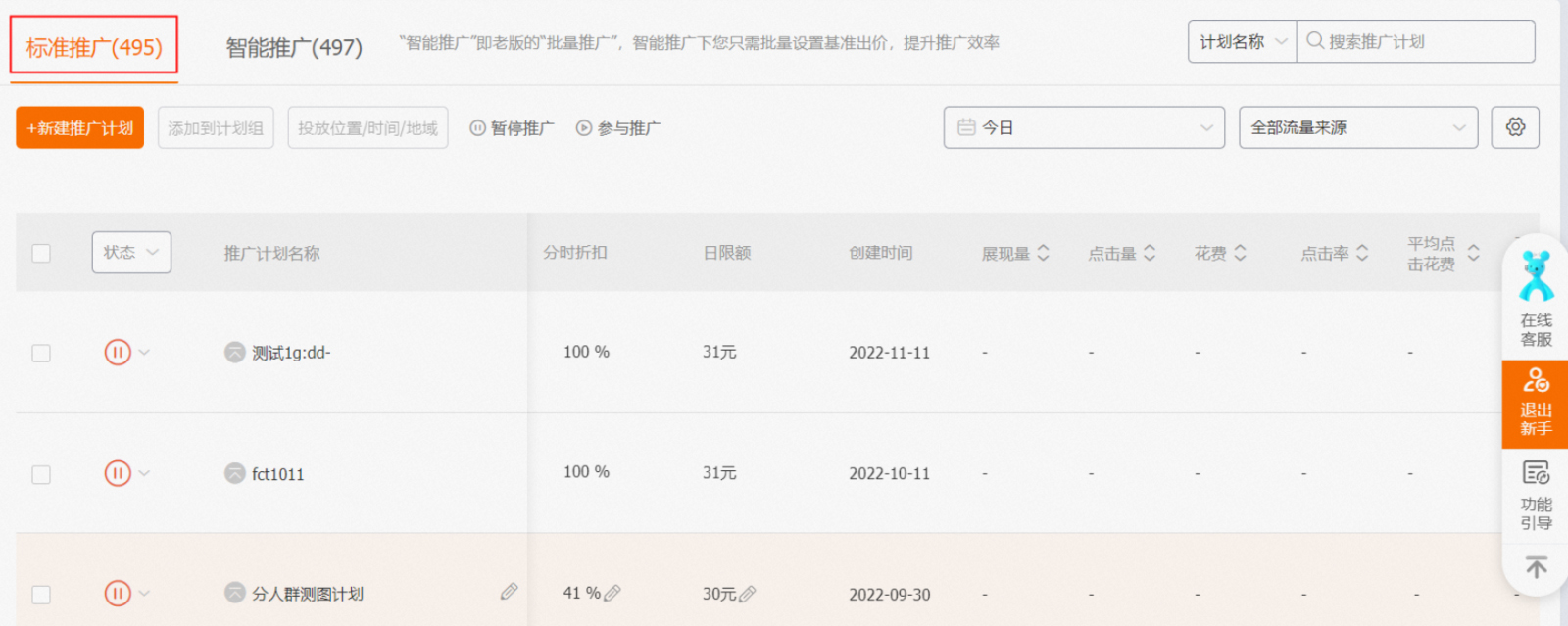1568x626 pixels.
Task: Expand status chevron in 测试1g:dd- row
Action: [x=144, y=352]
